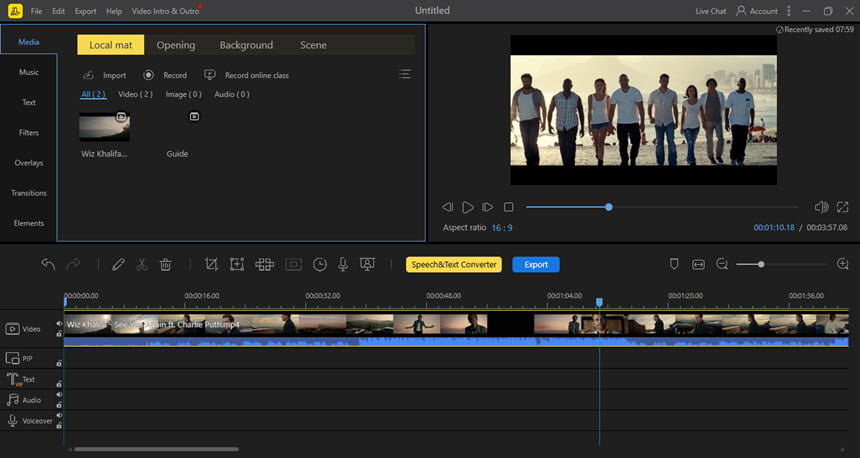860x458 pixels.
Task: Change the 16:9 aspect ratio value
Action: pos(502,228)
